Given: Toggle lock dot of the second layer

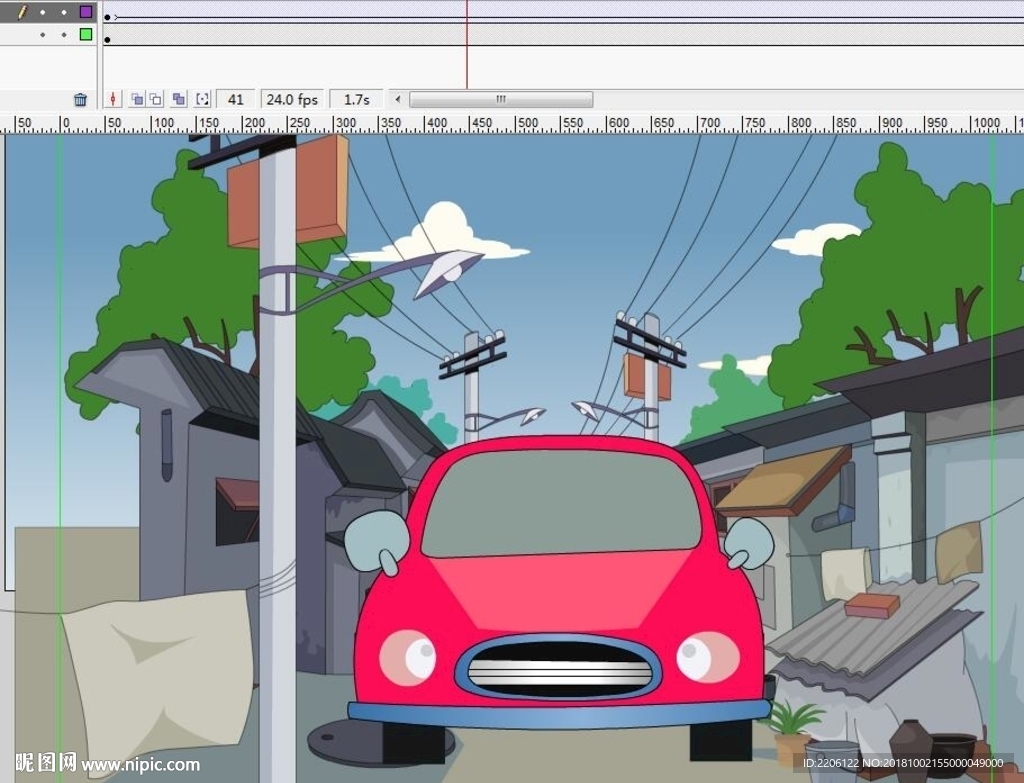Looking at the screenshot, I should (63, 34).
